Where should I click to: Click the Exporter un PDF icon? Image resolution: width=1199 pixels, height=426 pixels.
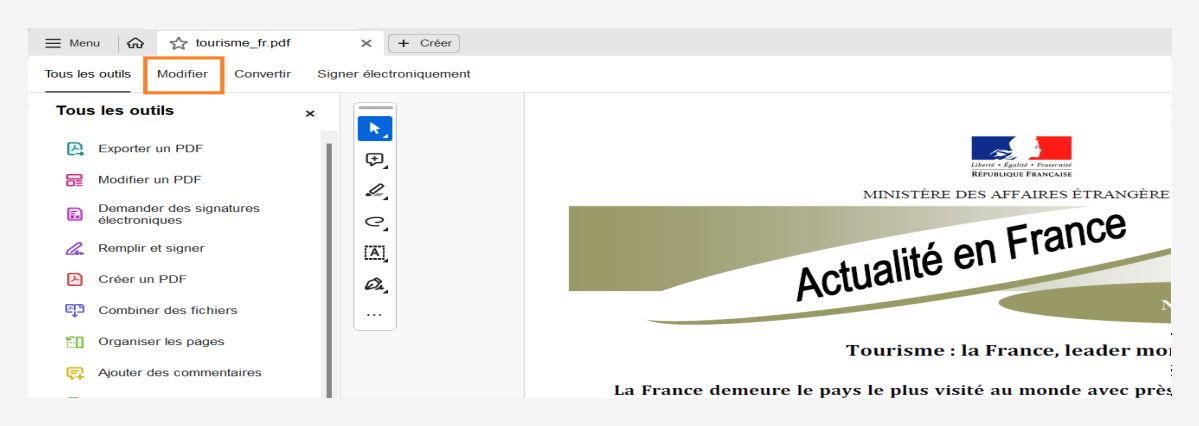coord(74,149)
